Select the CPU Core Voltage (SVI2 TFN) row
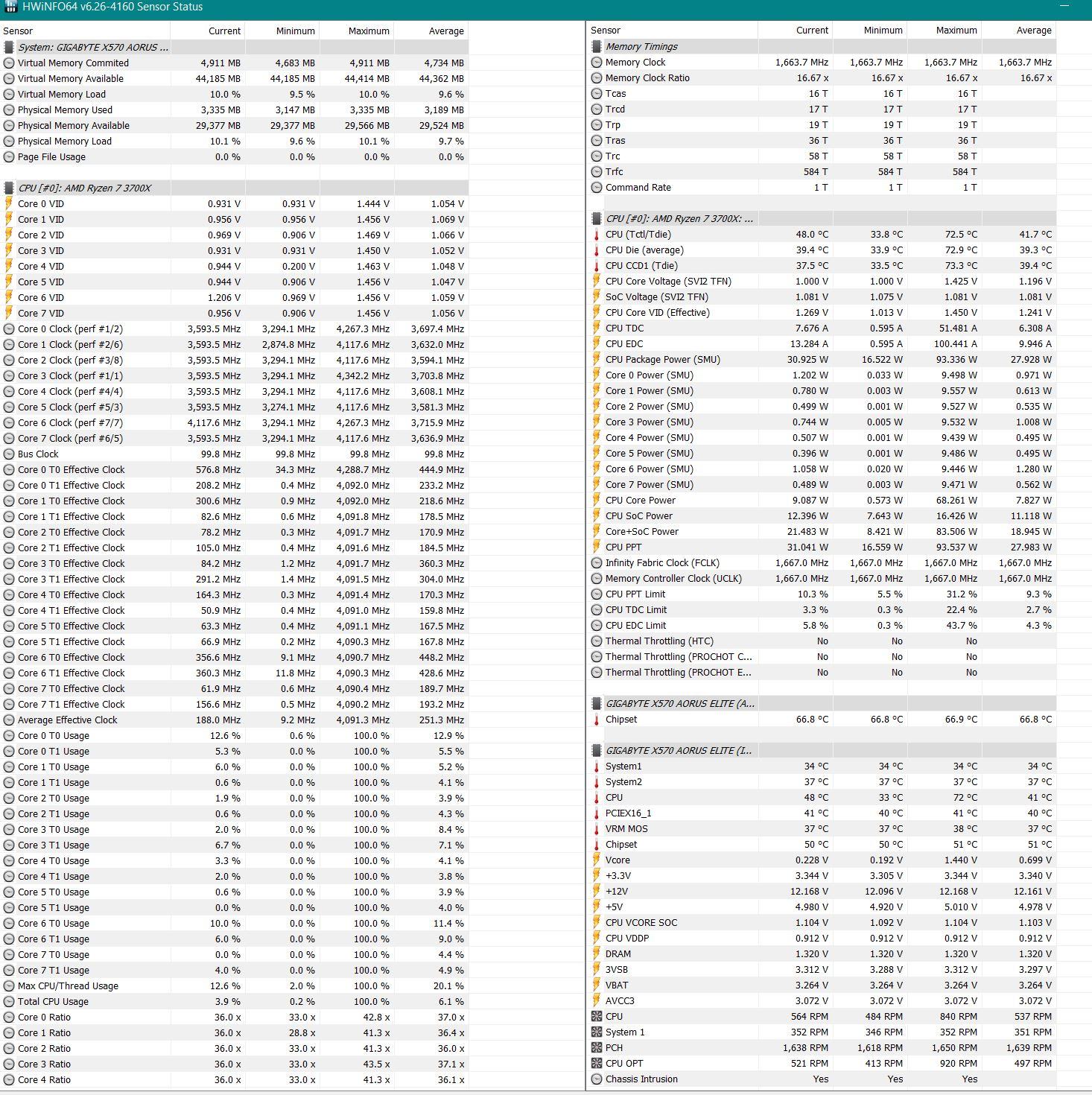 coord(822,281)
